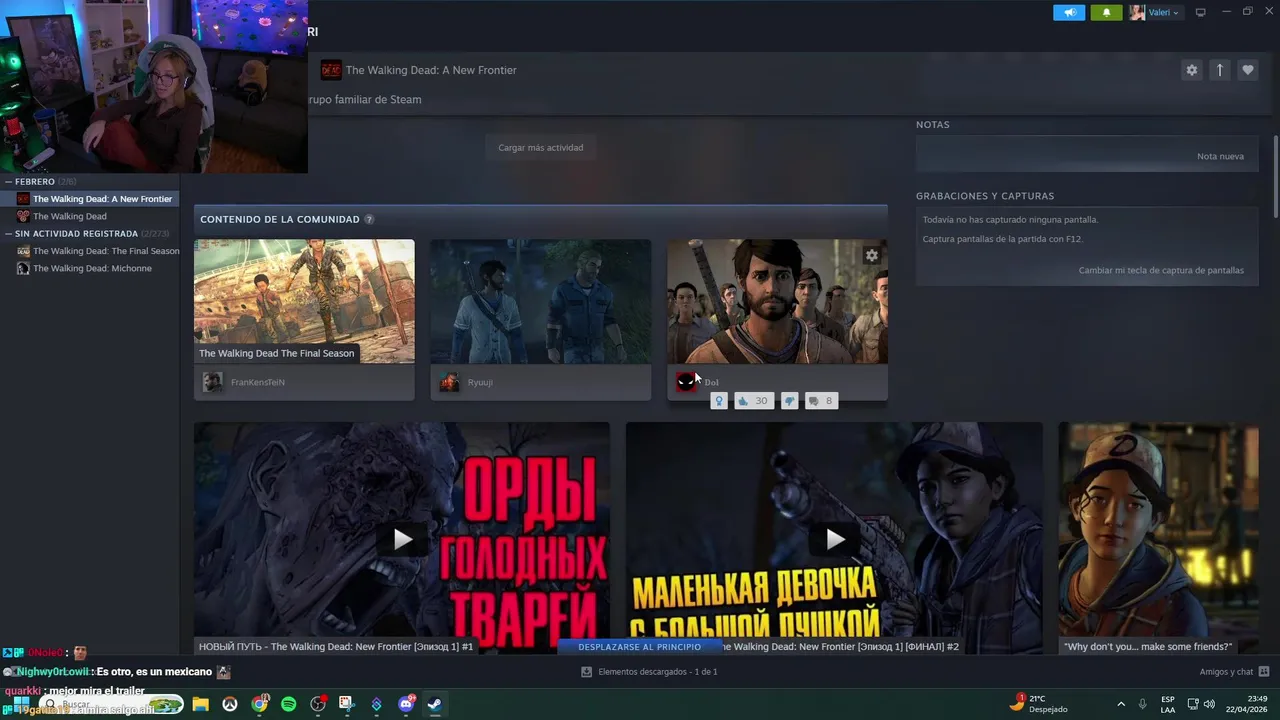The width and height of the screenshot is (1280, 720).
Task: Open Steam announcements megaphone button
Action: 1069,12
